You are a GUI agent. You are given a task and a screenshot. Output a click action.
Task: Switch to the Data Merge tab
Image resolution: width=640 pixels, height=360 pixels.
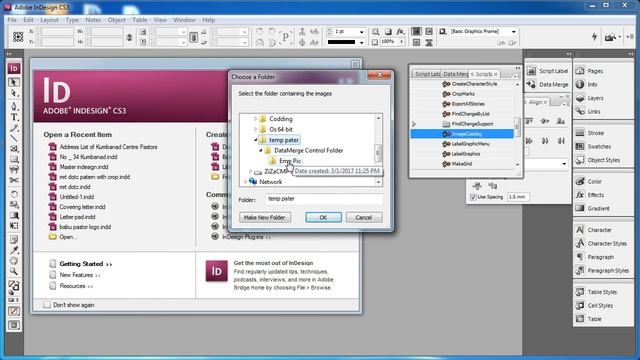coord(455,74)
